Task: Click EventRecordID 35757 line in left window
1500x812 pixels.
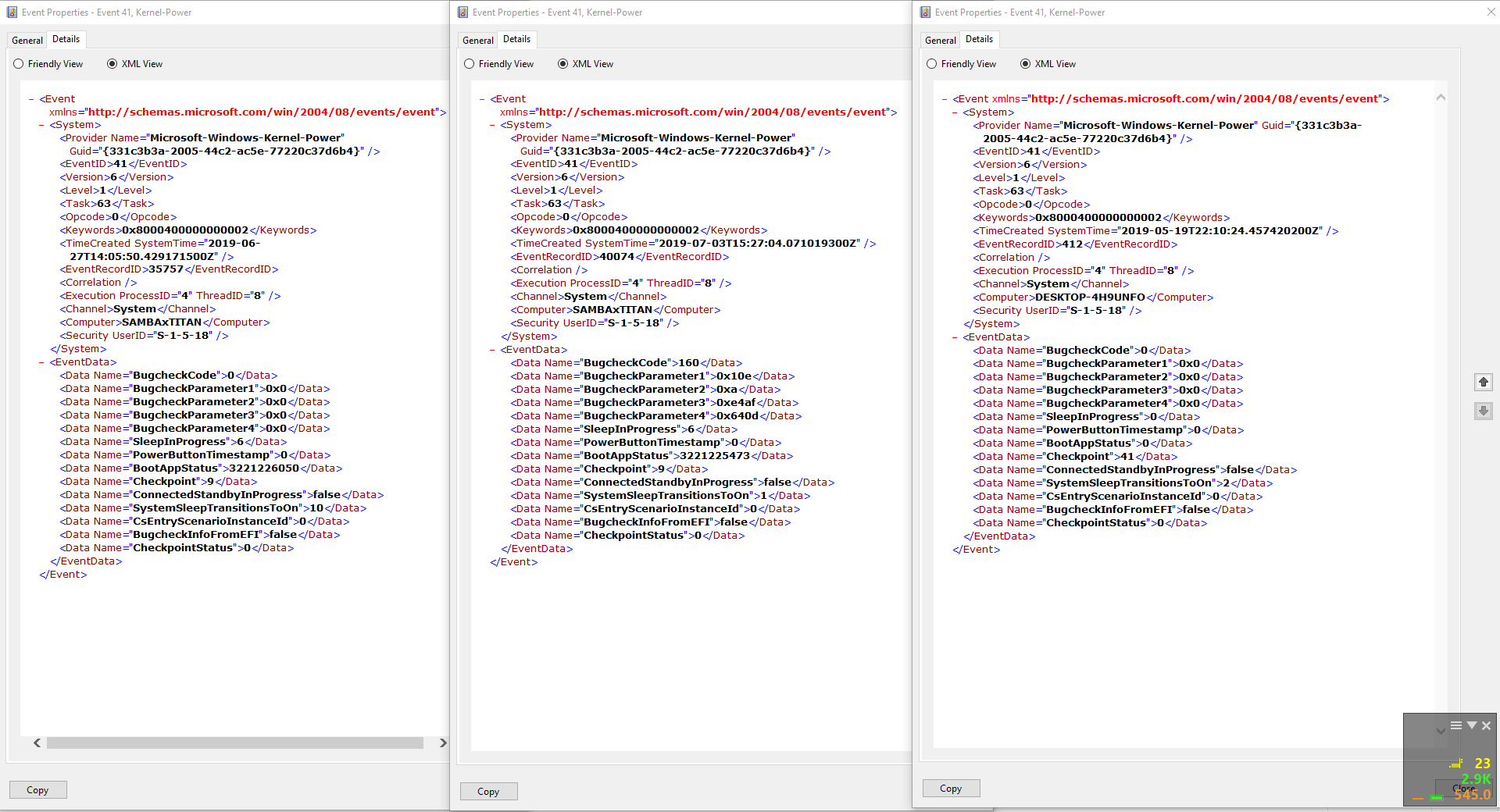Action: click(169, 269)
